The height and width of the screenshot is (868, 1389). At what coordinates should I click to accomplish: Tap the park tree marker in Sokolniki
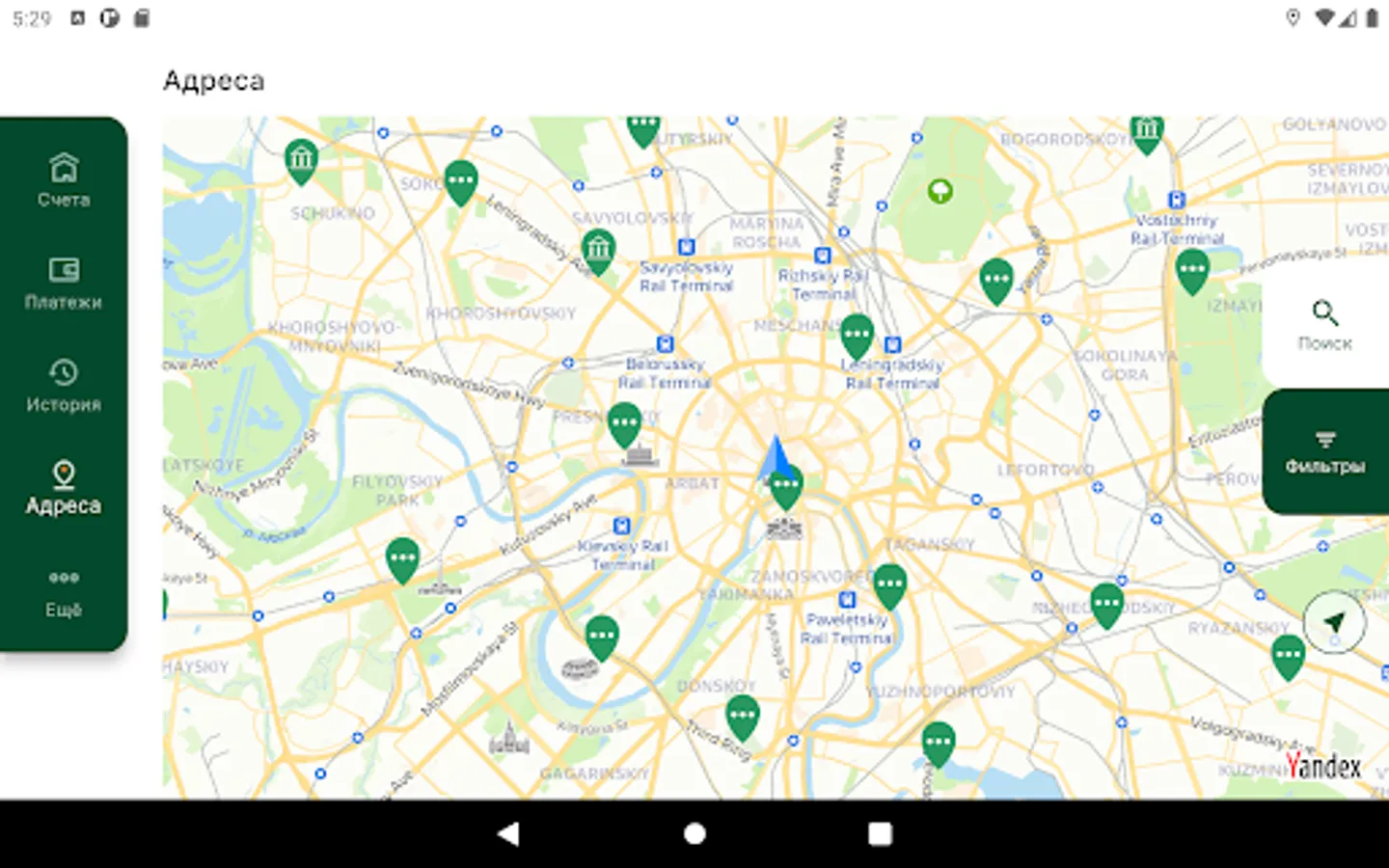click(940, 190)
